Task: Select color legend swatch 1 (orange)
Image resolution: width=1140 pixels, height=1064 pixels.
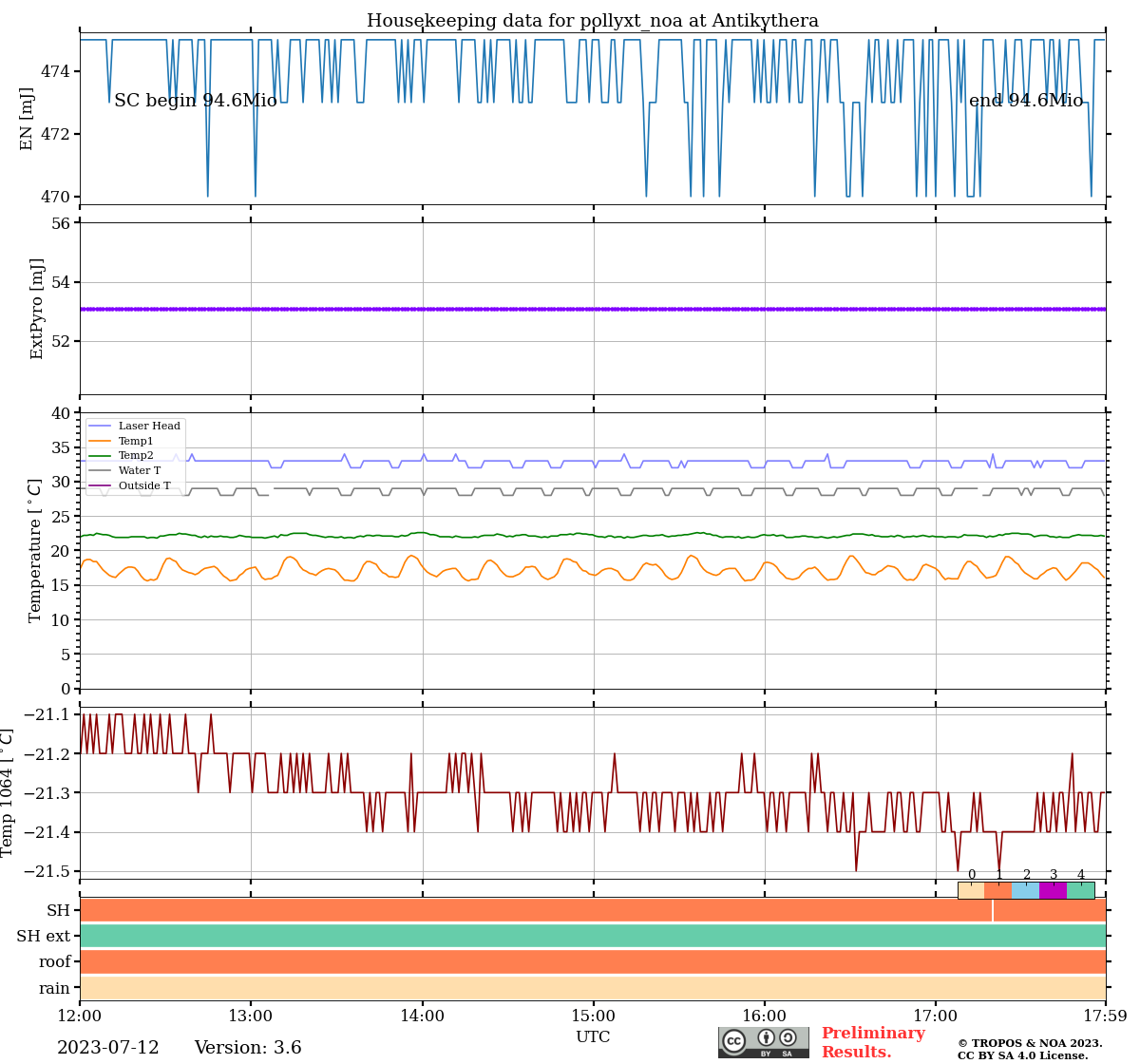Action: tap(998, 890)
